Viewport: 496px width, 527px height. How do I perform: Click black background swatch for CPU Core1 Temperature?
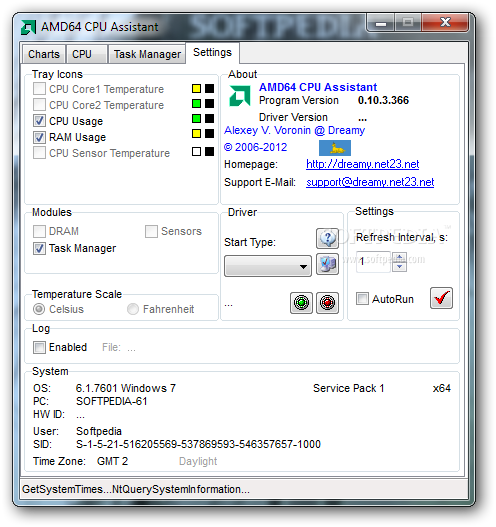click(x=209, y=88)
